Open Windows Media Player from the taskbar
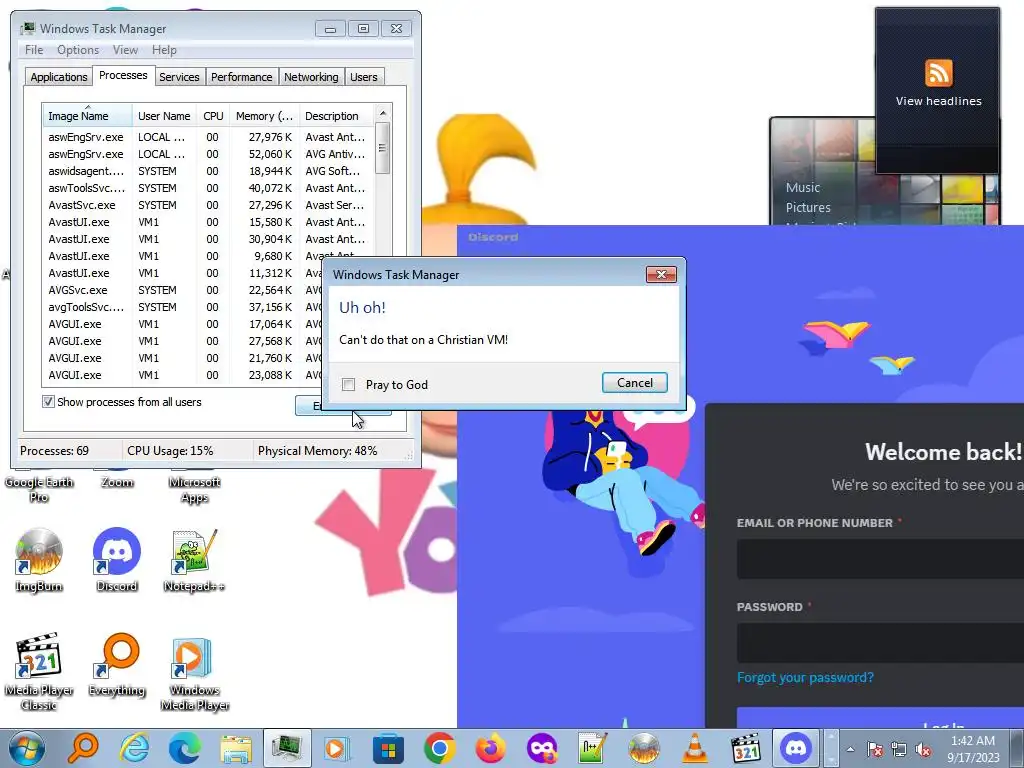Screen dimensions: 1024x768 [x=338, y=748]
